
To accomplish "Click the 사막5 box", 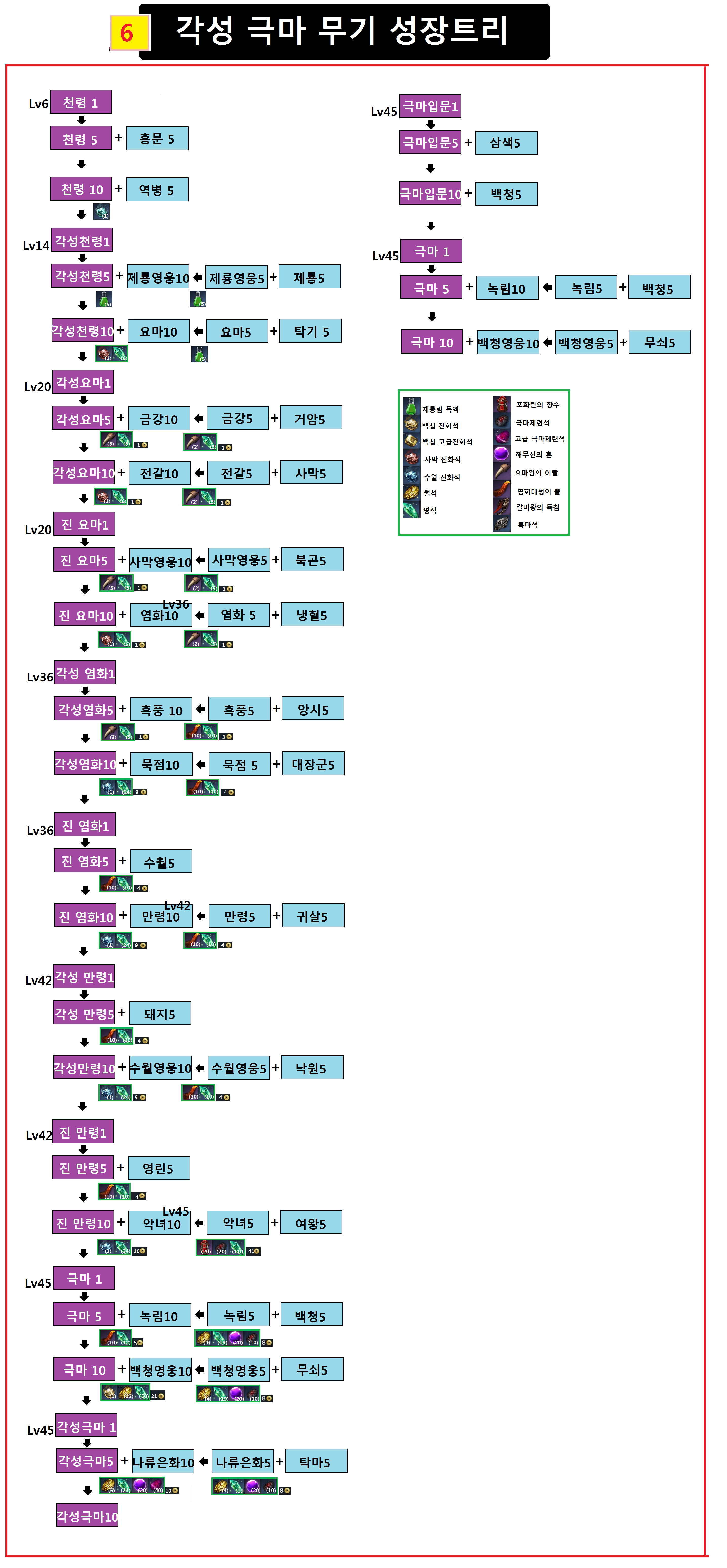I will click(312, 472).
